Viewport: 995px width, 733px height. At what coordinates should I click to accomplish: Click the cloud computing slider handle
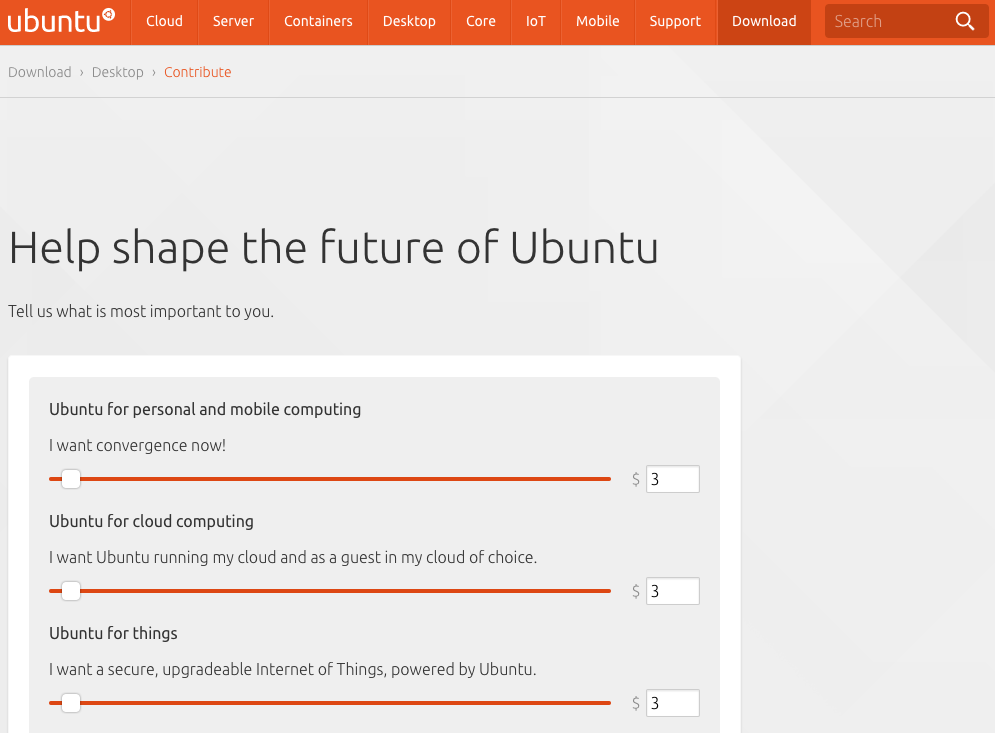point(71,591)
